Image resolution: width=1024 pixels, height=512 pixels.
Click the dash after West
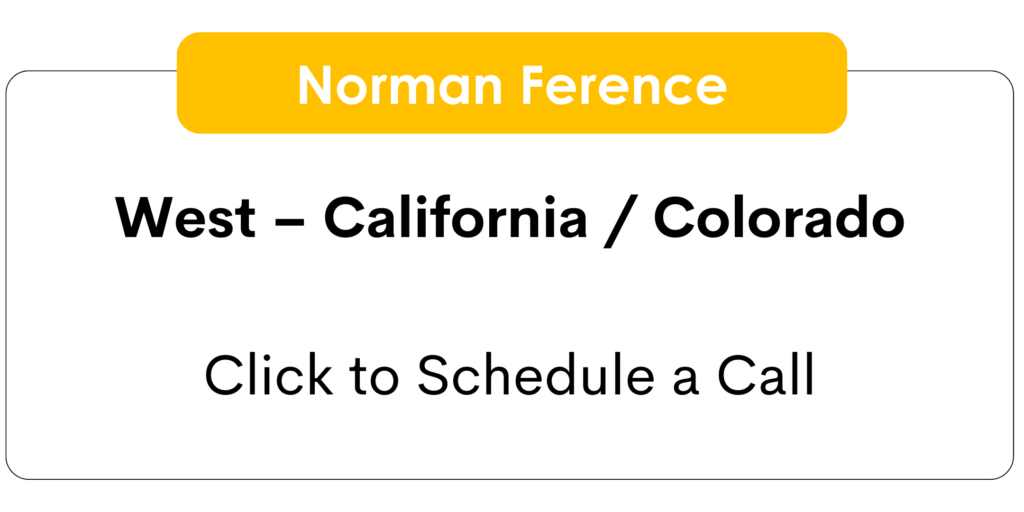pyautogui.click(x=289, y=222)
